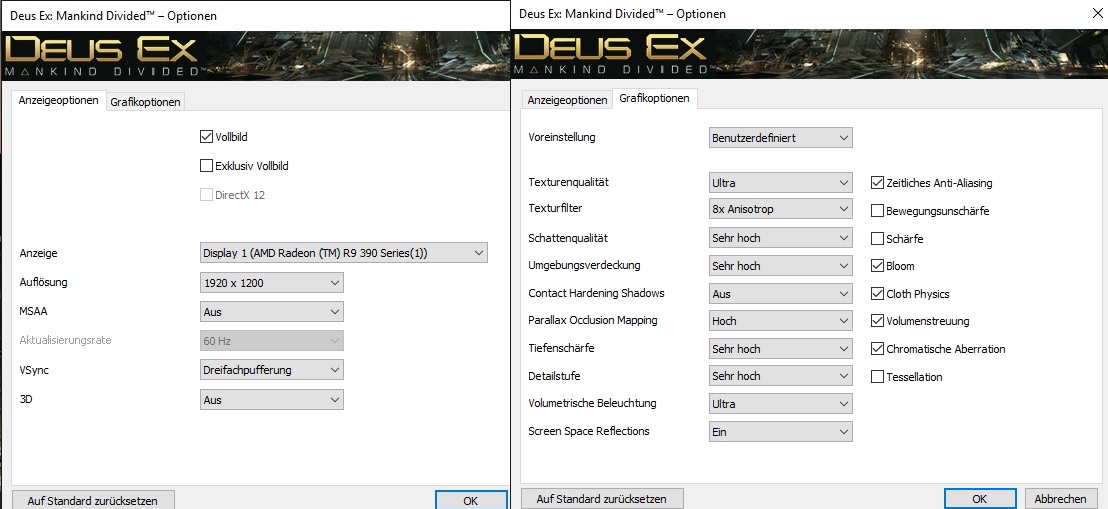Open the Auflösung 1920 x 1200 dropdown
The width and height of the screenshot is (1108, 509).
click(272, 283)
